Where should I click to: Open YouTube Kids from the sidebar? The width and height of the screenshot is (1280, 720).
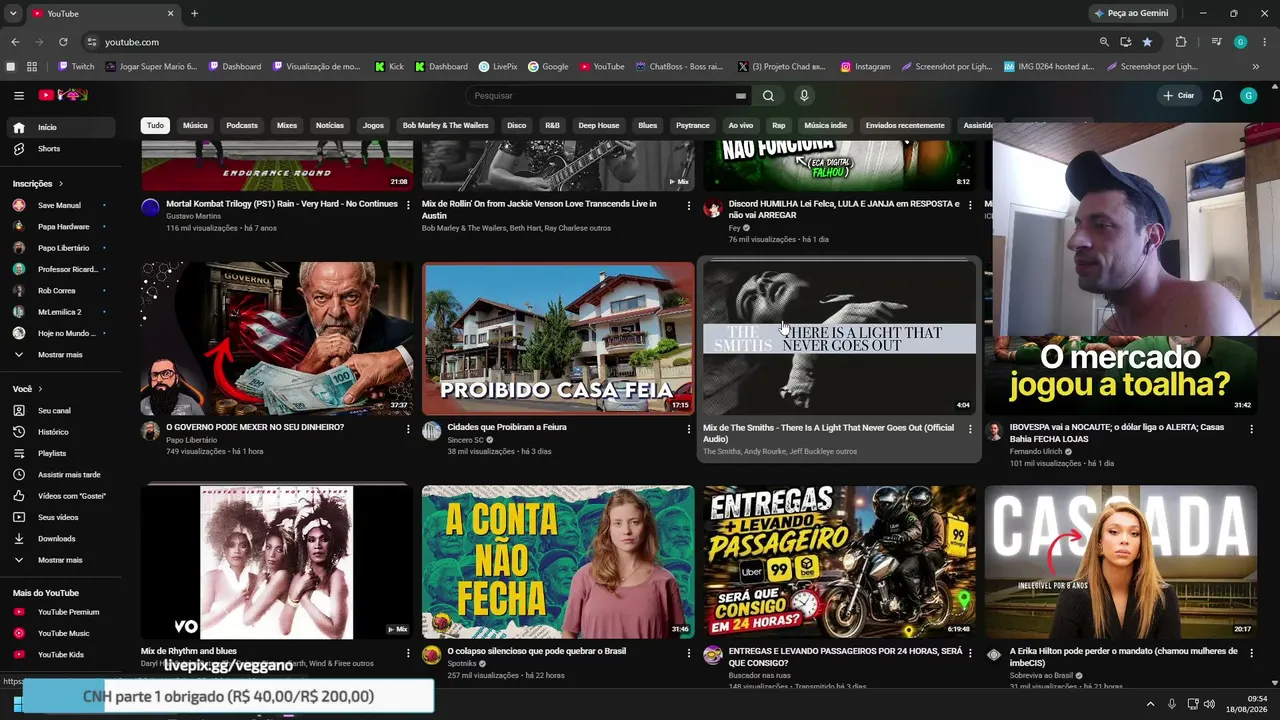point(61,655)
